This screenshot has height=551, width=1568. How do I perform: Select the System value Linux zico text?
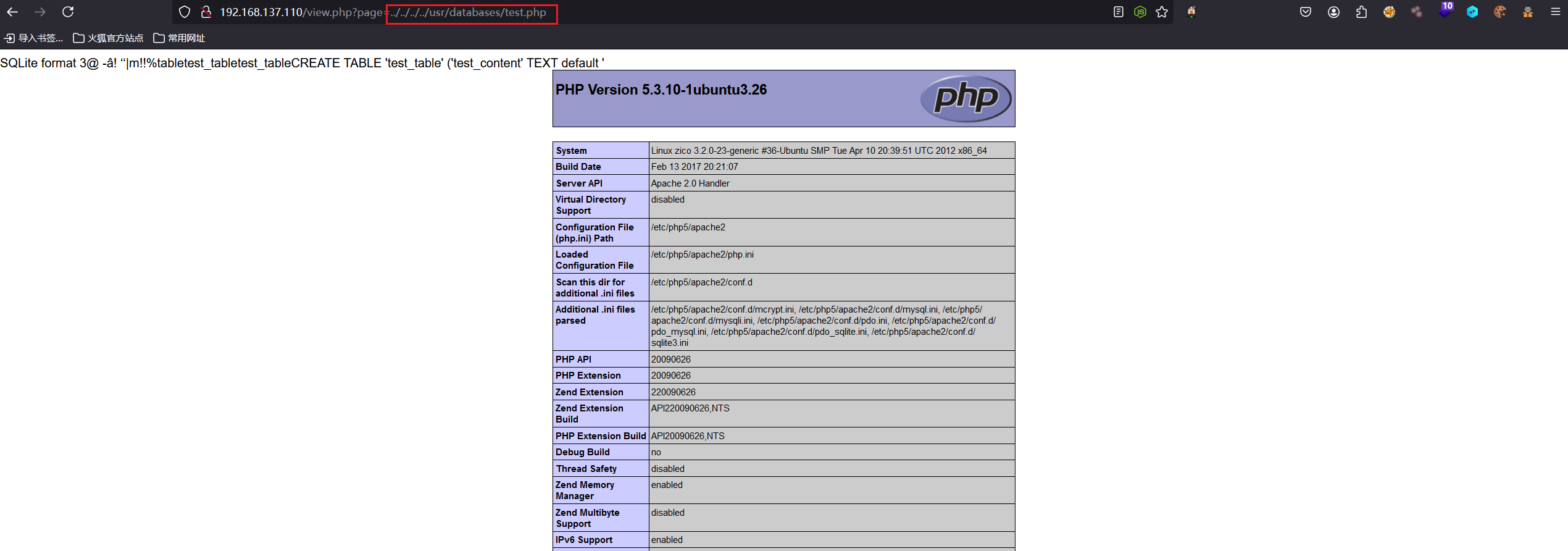click(819, 151)
